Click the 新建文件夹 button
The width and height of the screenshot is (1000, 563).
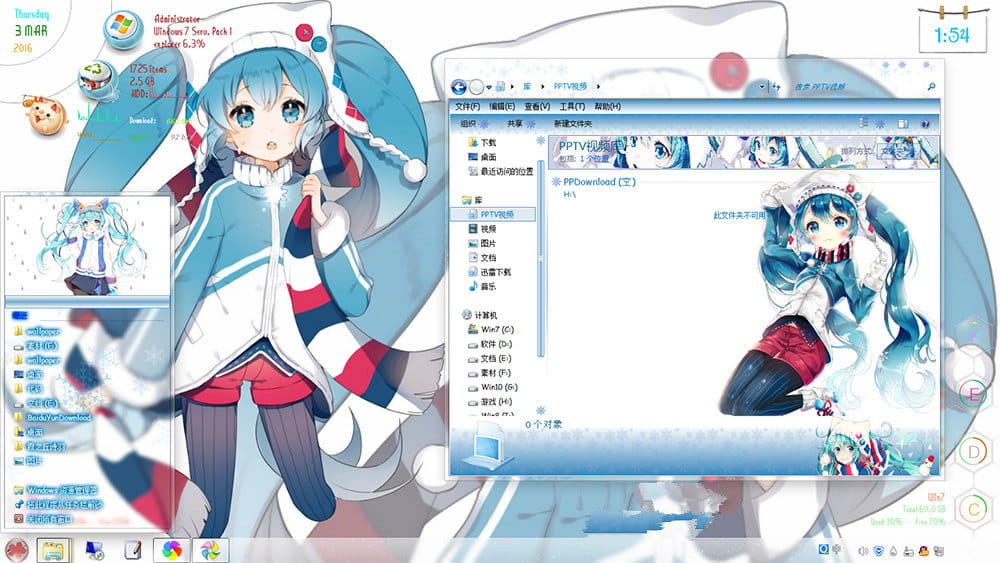coord(572,124)
